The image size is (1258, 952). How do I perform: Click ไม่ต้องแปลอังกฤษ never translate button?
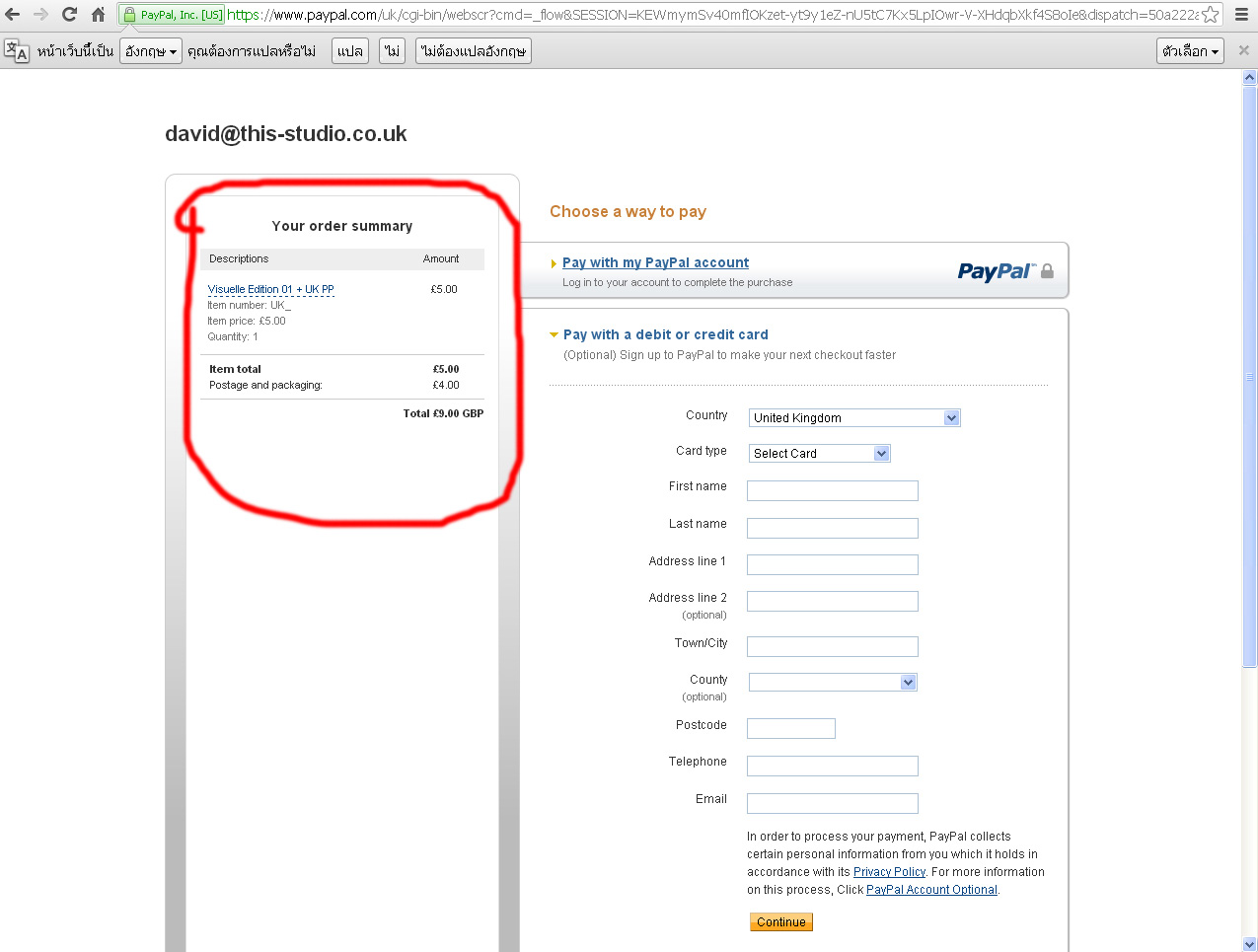coord(474,51)
